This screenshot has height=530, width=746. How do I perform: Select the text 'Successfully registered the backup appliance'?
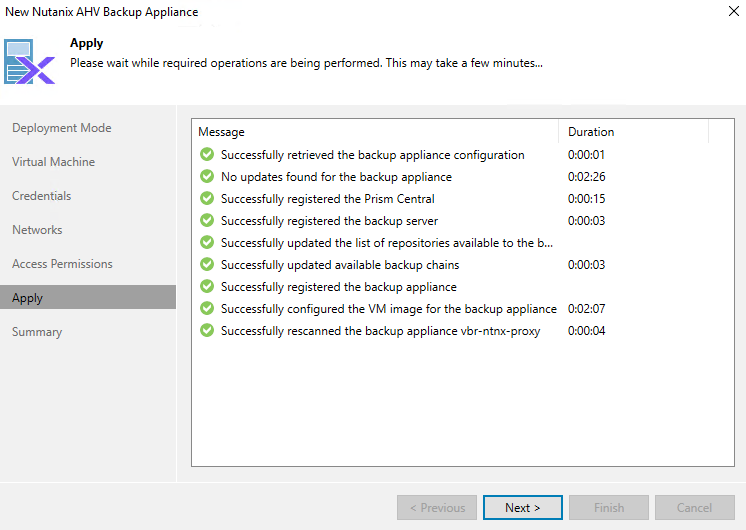click(339, 287)
